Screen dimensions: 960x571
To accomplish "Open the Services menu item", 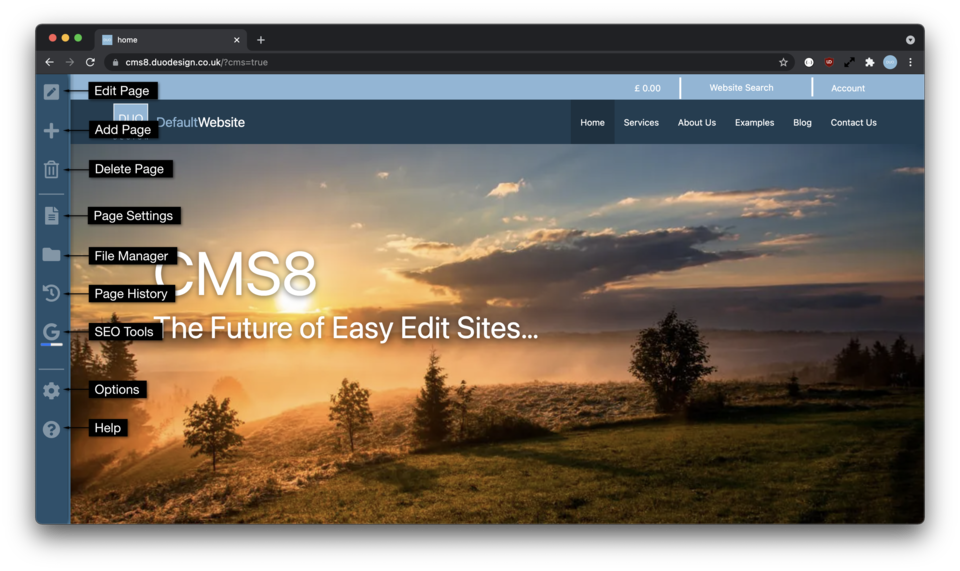I will 641,122.
